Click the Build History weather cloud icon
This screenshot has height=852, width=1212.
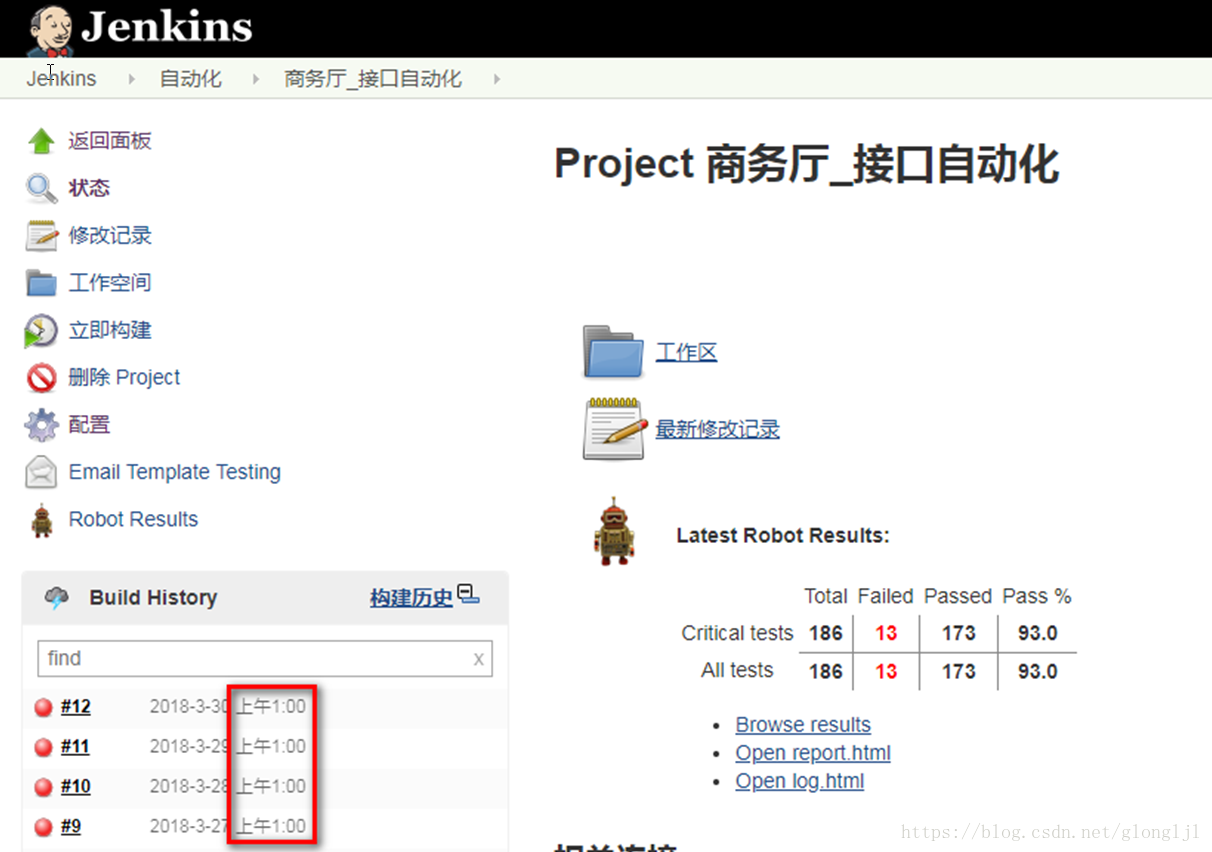pyautogui.click(x=57, y=598)
